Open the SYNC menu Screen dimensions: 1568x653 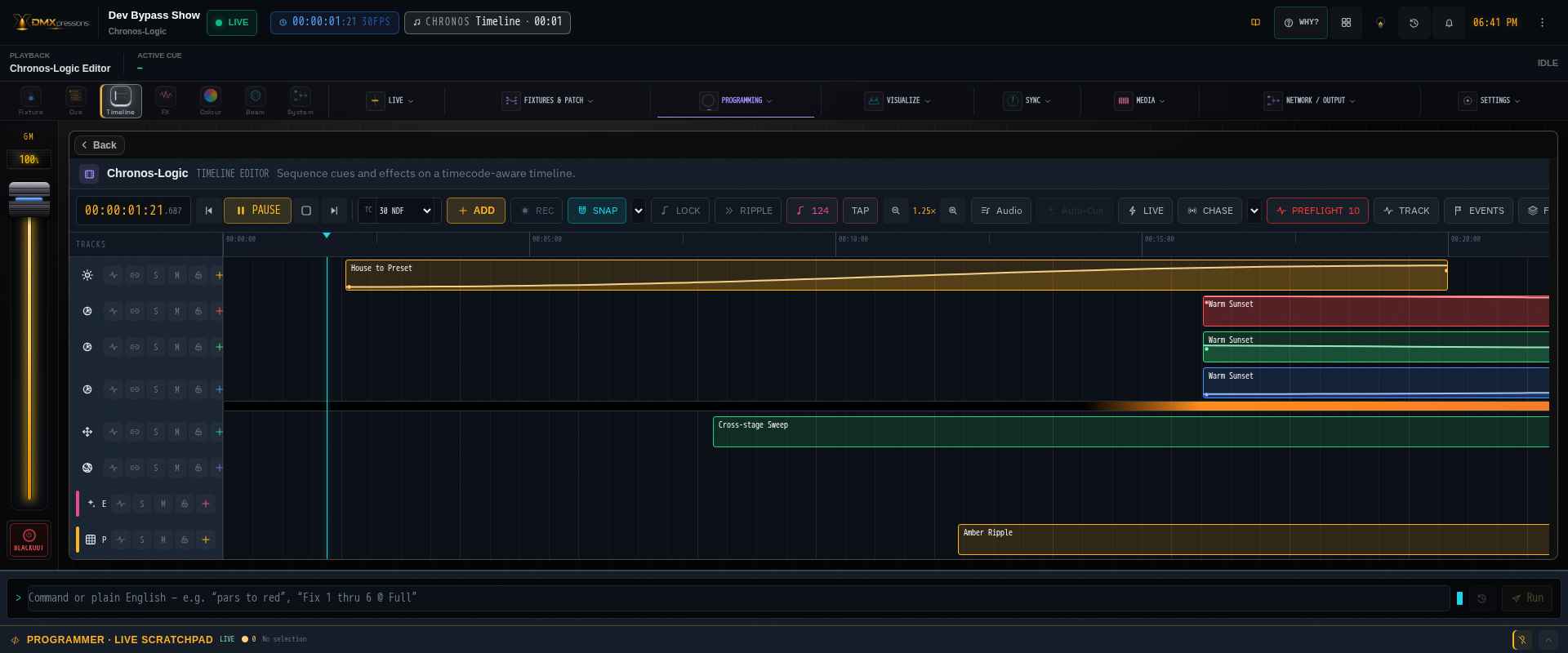[1027, 100]
